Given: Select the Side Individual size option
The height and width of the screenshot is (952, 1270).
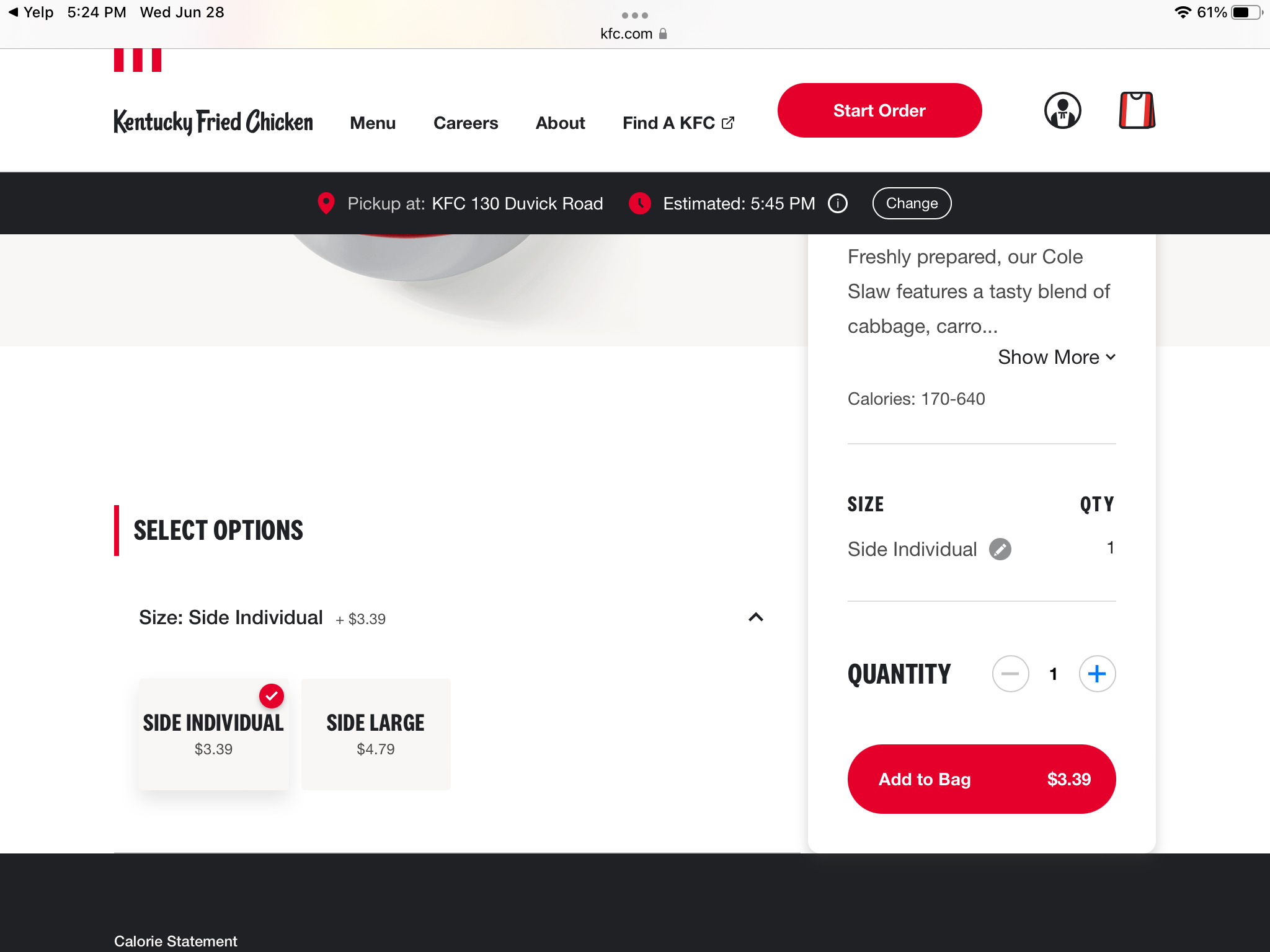Looking at the screenshot, I should tap(213, 734).
